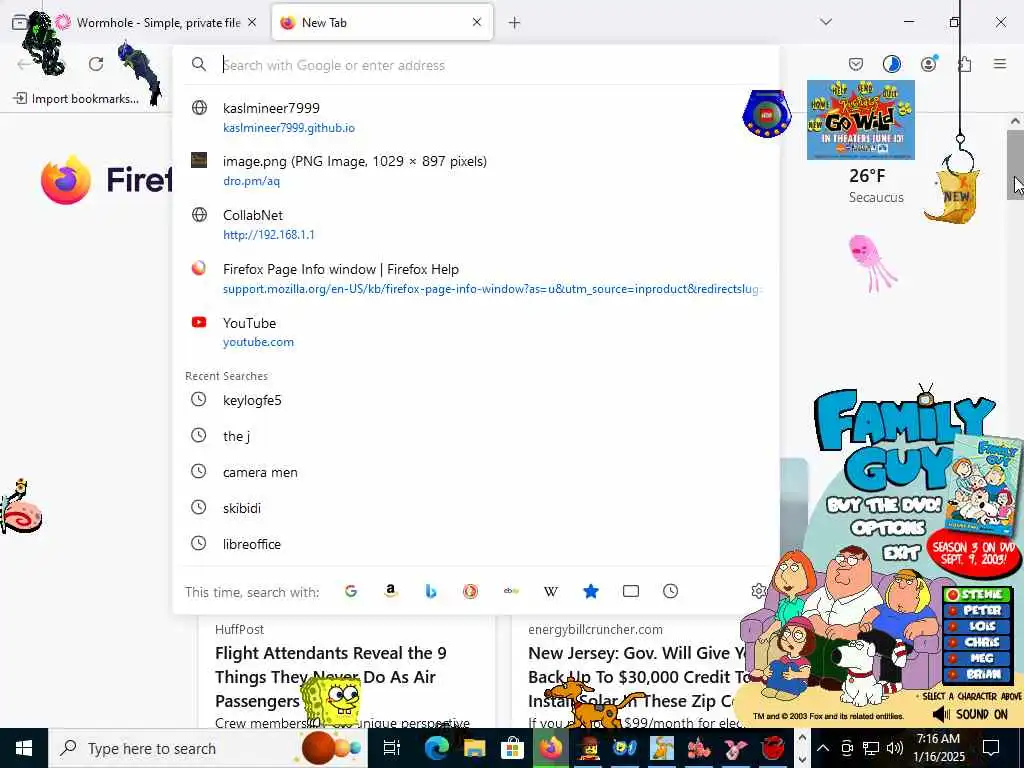
Task: Search this time with Bing icon
Action: [x=431, y=592]
